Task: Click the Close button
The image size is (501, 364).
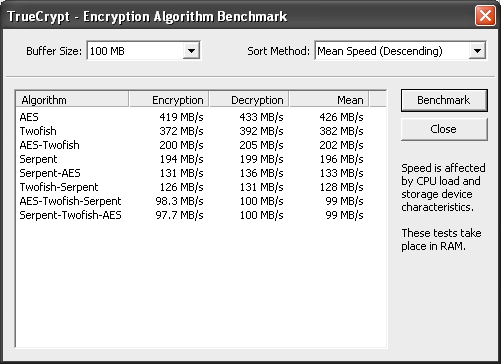Action: [x=444, y=129]
